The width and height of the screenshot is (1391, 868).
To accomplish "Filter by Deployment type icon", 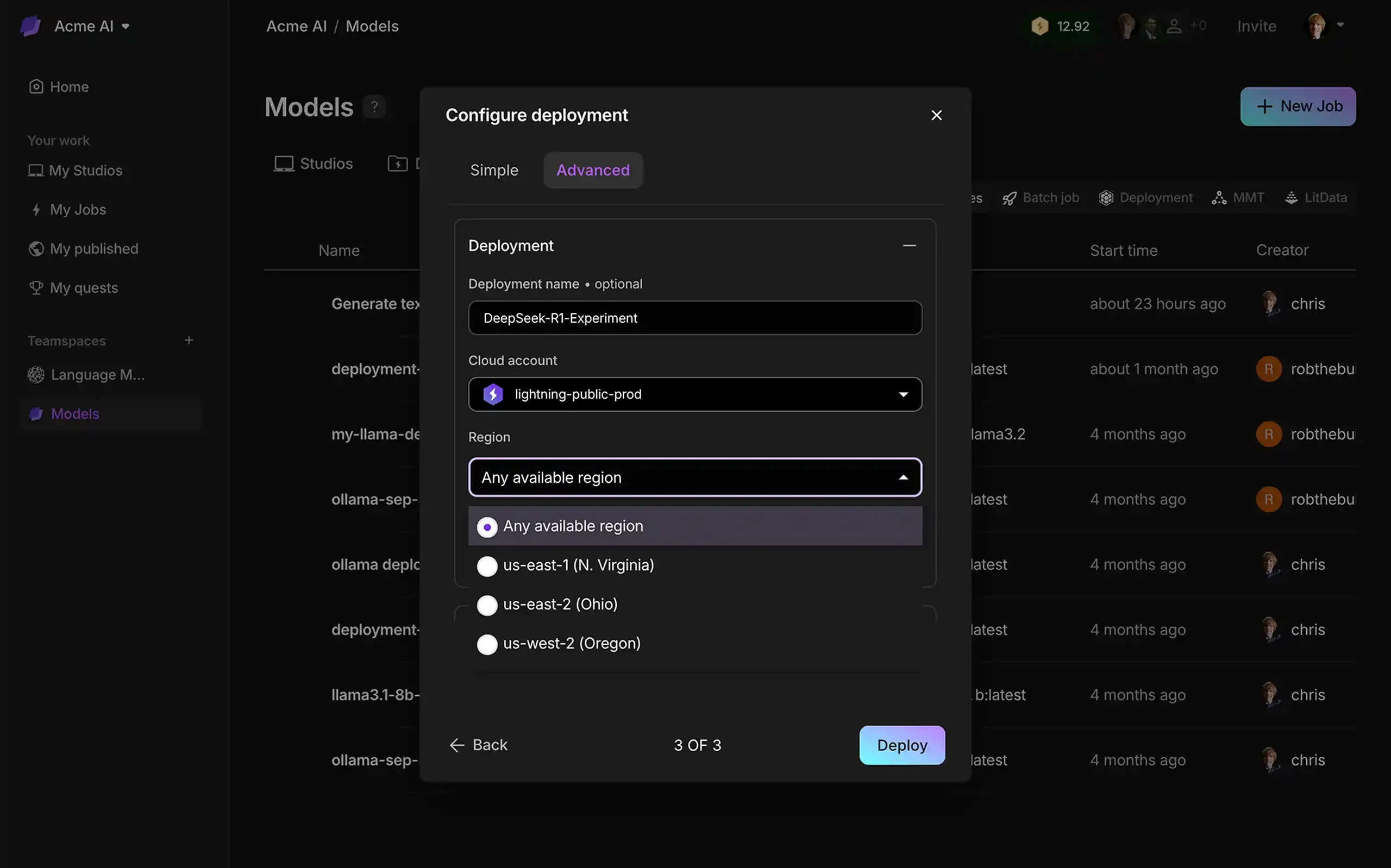I will point(1106,198).
